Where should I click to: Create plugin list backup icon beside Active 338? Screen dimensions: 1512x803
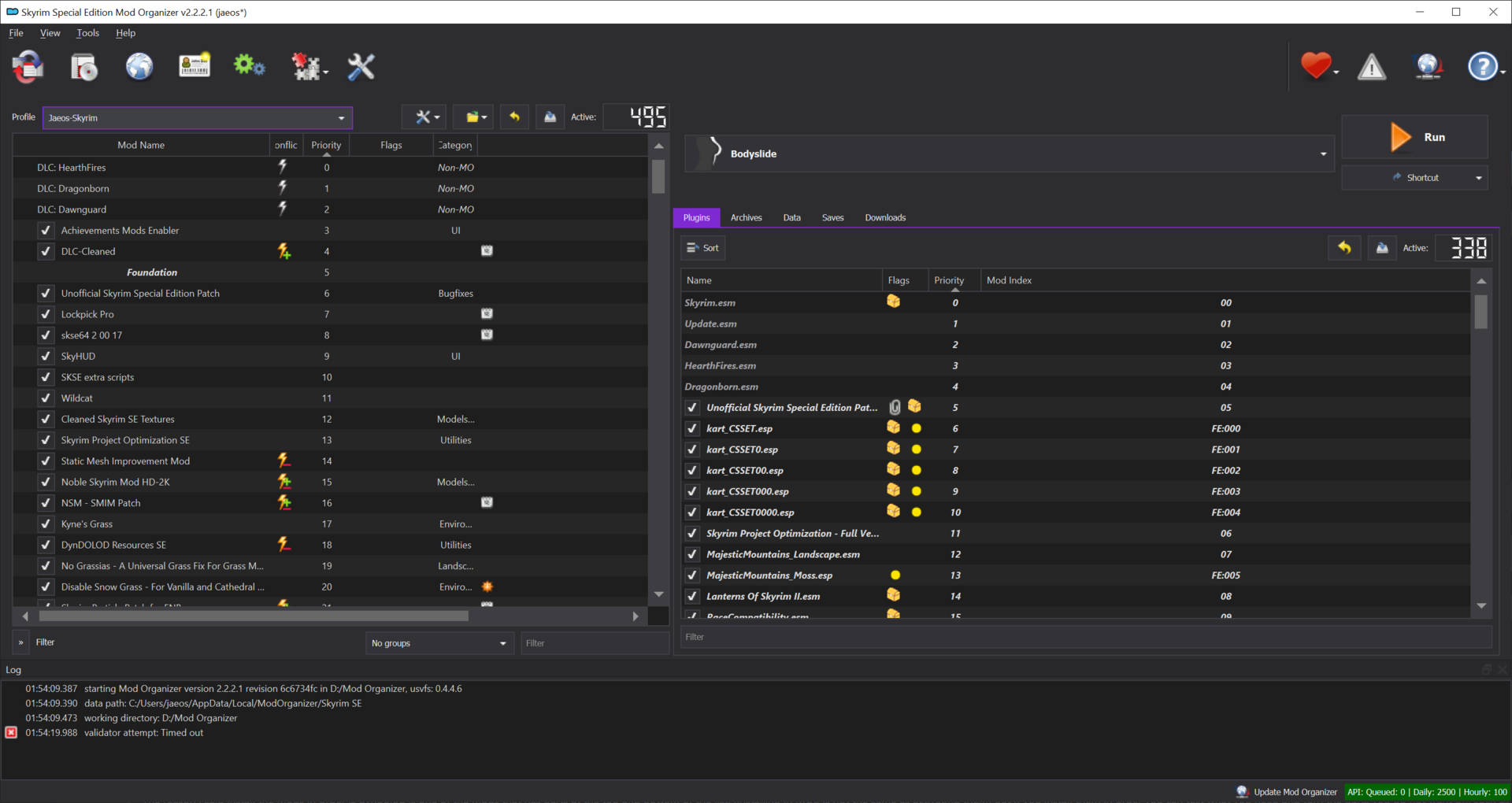point(1382,248)
